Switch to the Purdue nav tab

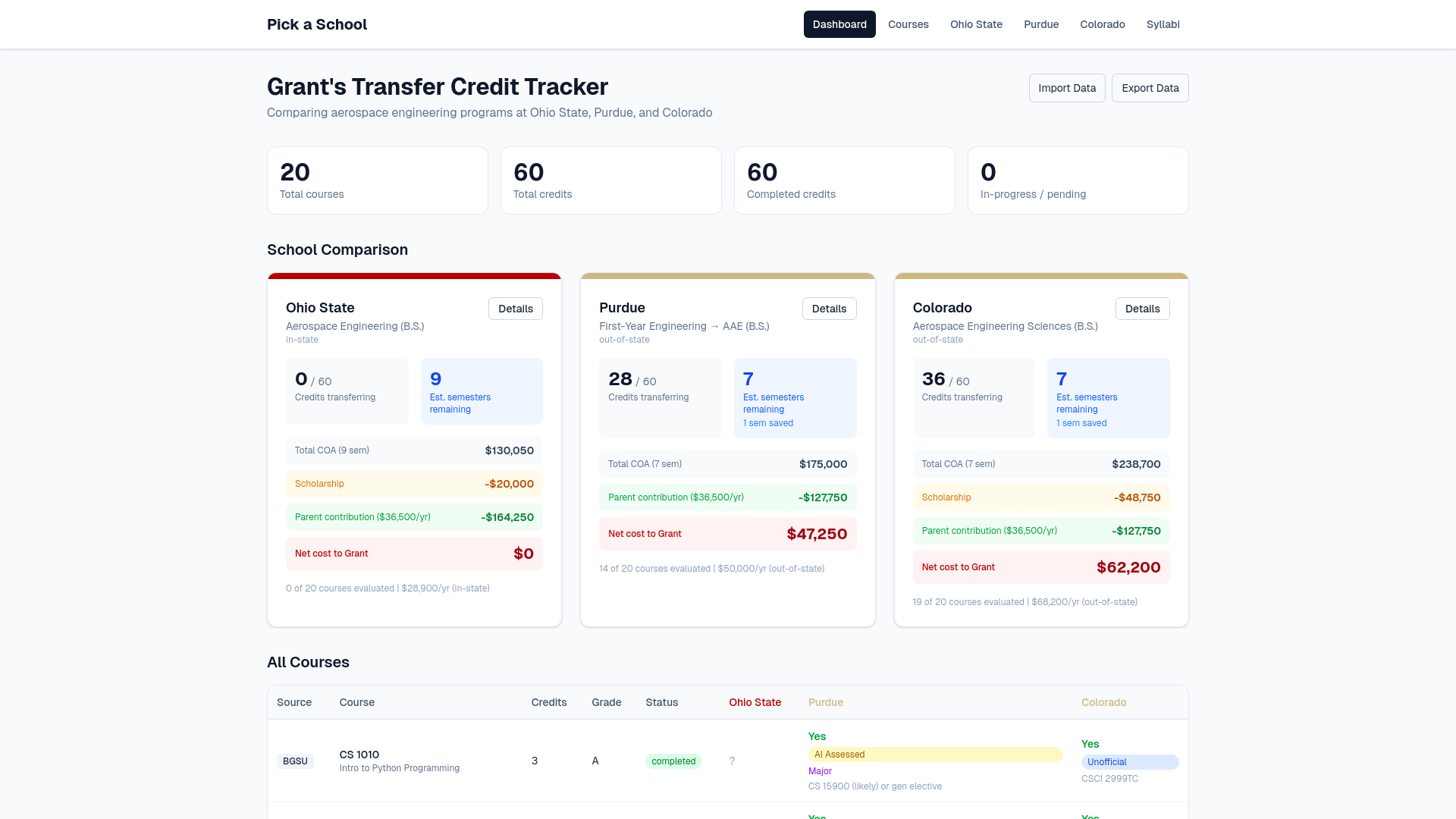coord(1040,24)
